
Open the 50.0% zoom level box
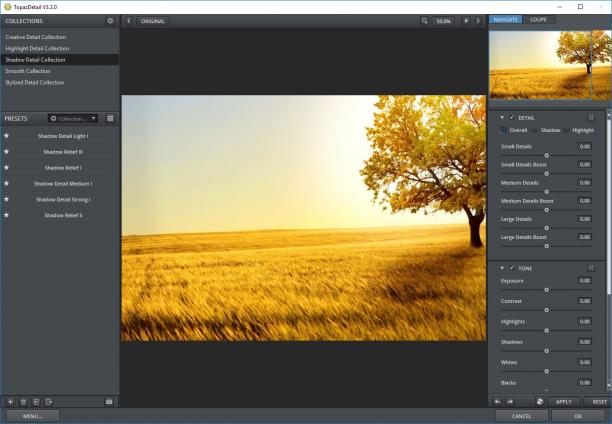pyautogui.click(x=443, y=21)
